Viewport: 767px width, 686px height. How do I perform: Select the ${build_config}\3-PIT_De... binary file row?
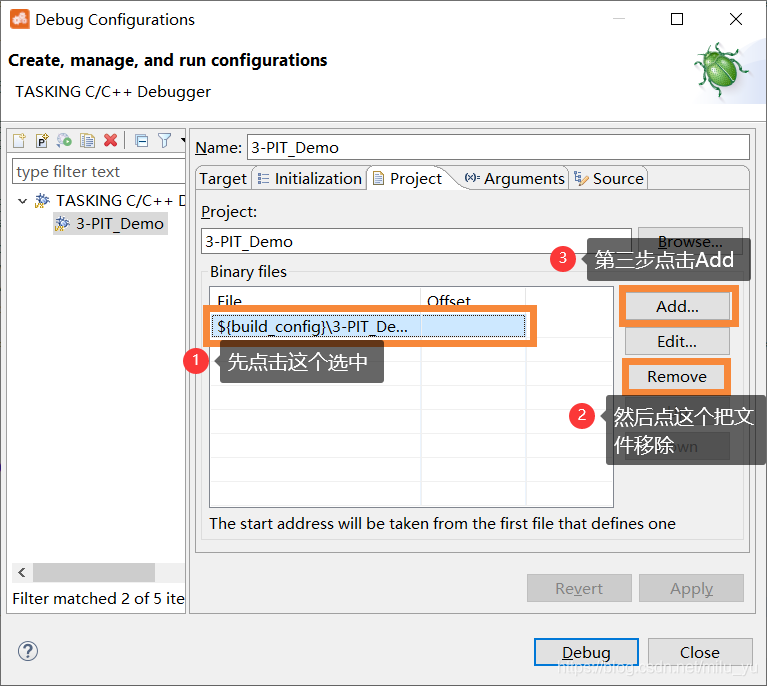point(369,326)
